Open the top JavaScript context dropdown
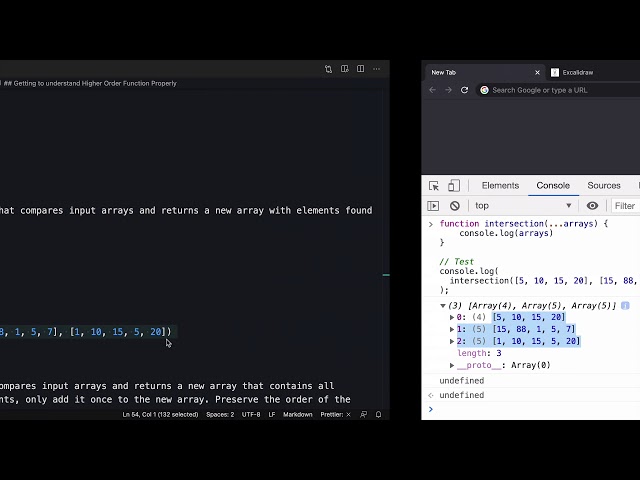 [x=523, y=206]
